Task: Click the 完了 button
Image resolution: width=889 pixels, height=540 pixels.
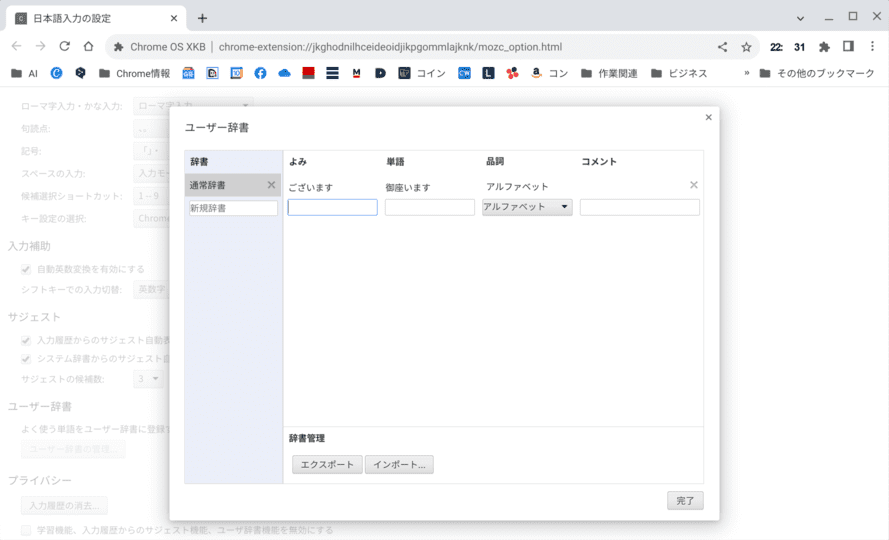Action: tap(685, 501)
